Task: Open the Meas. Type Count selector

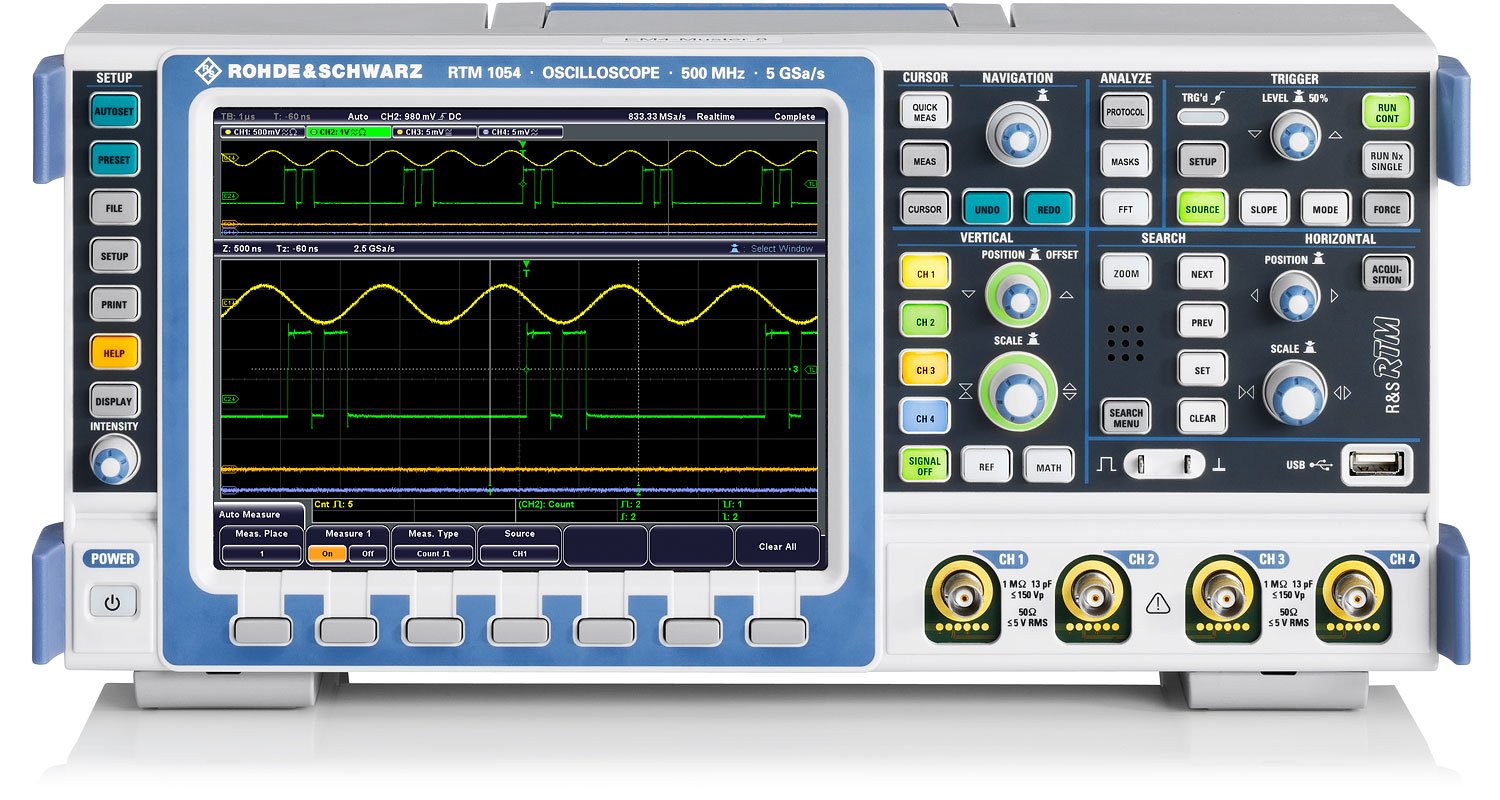Action: pyautogui.click(x=433, y=553)
